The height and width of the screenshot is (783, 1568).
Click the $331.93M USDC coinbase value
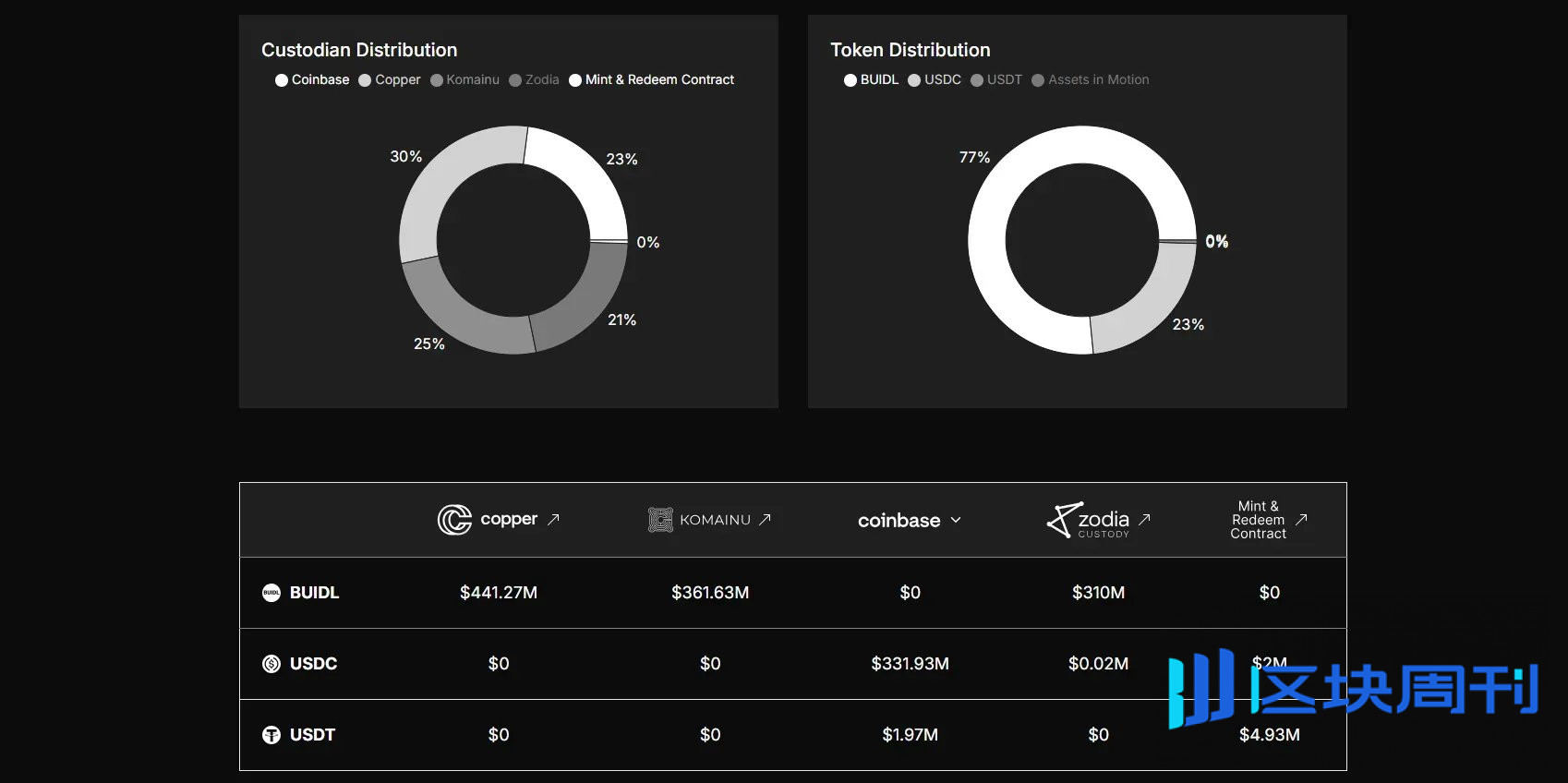(x=910, y=664)
